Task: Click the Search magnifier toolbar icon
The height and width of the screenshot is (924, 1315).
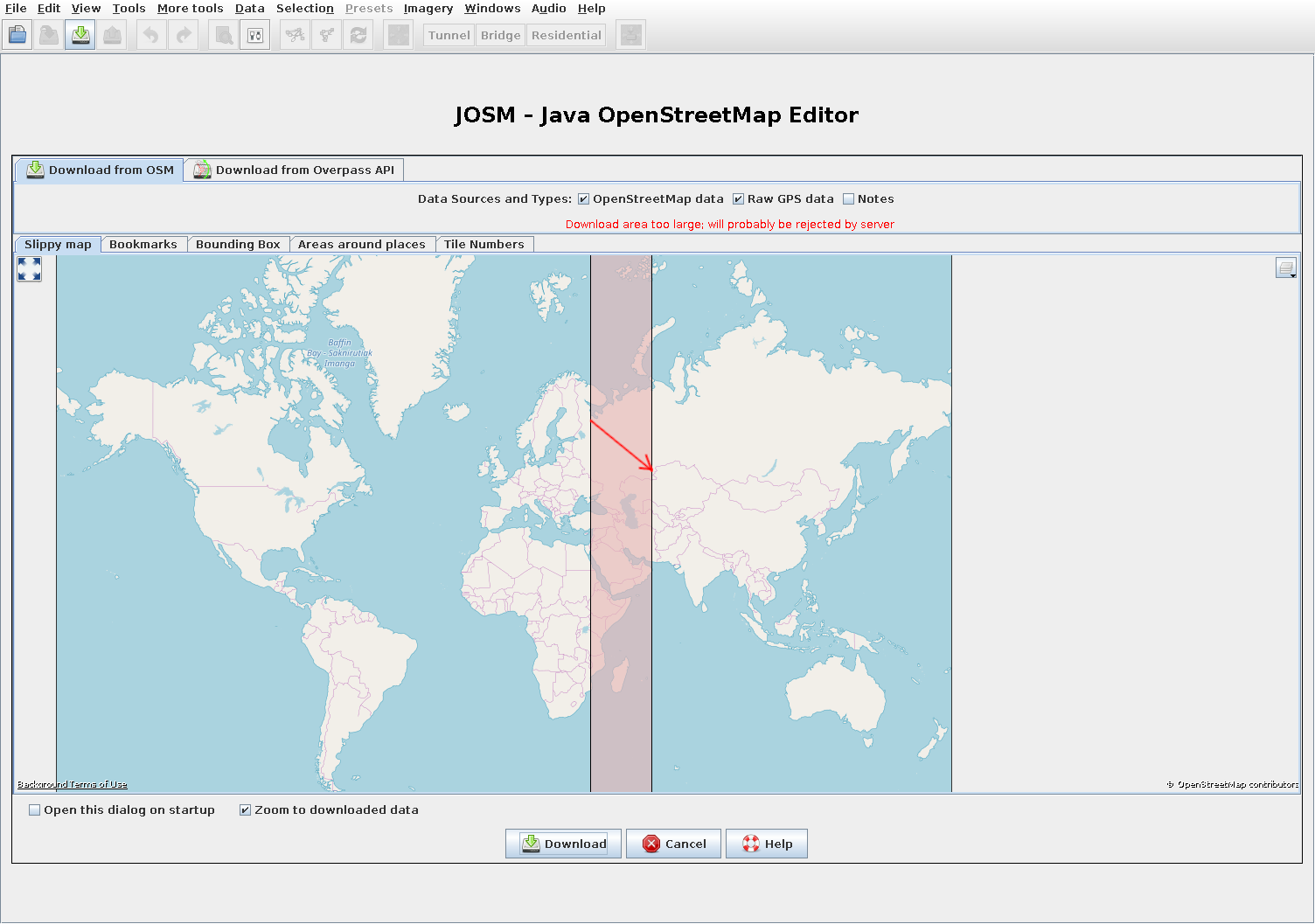Action: tap(224, 35)
